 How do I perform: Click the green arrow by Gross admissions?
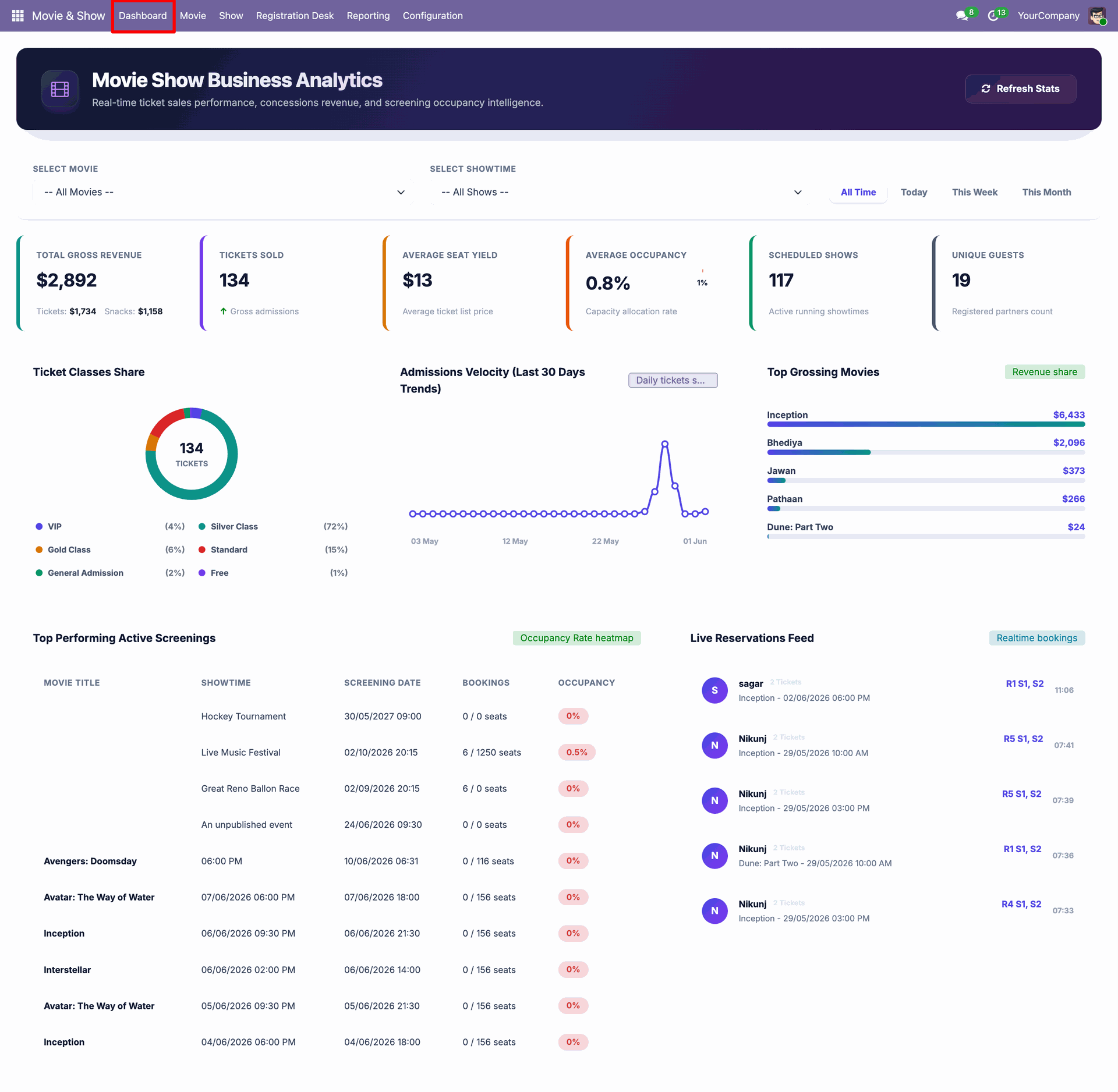pyautogui.click(x=223, y=311)
